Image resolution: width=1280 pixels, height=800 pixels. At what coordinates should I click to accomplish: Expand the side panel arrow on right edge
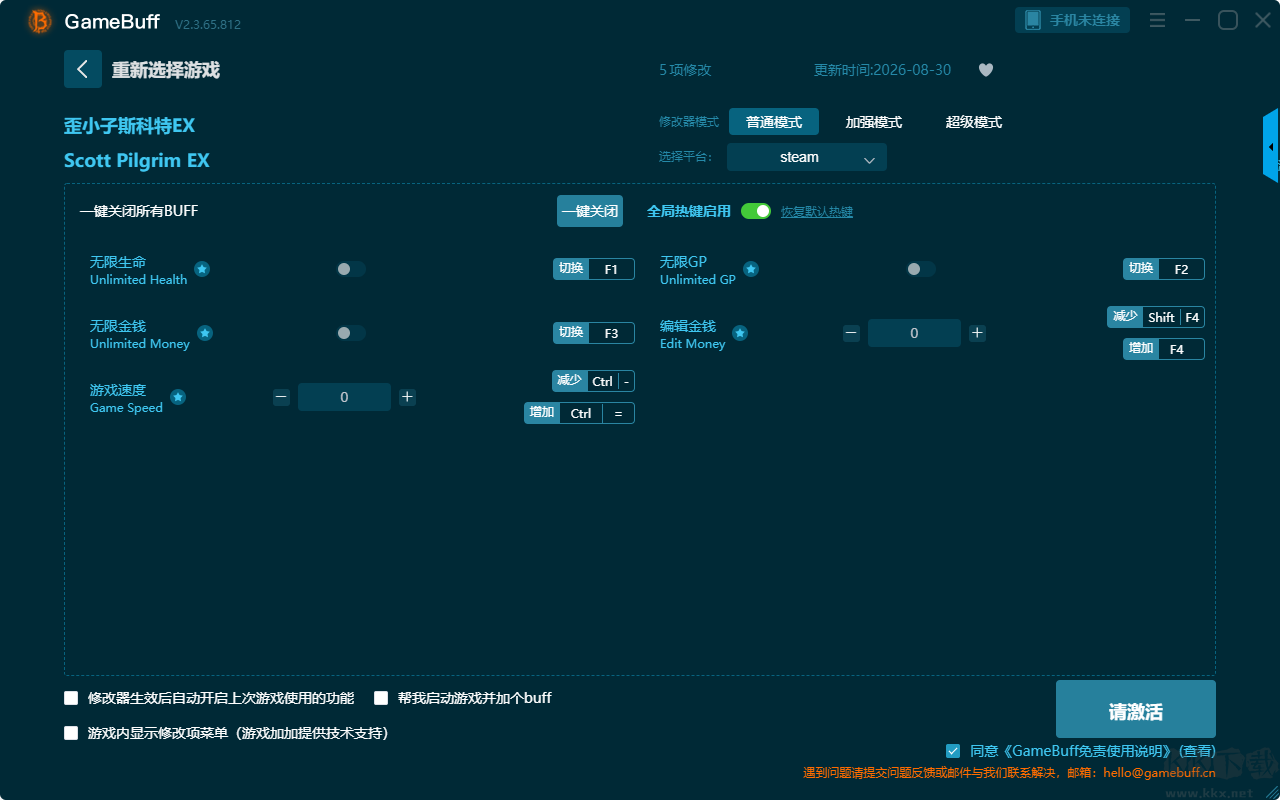pyautogui.click(x=1271, y=146)
